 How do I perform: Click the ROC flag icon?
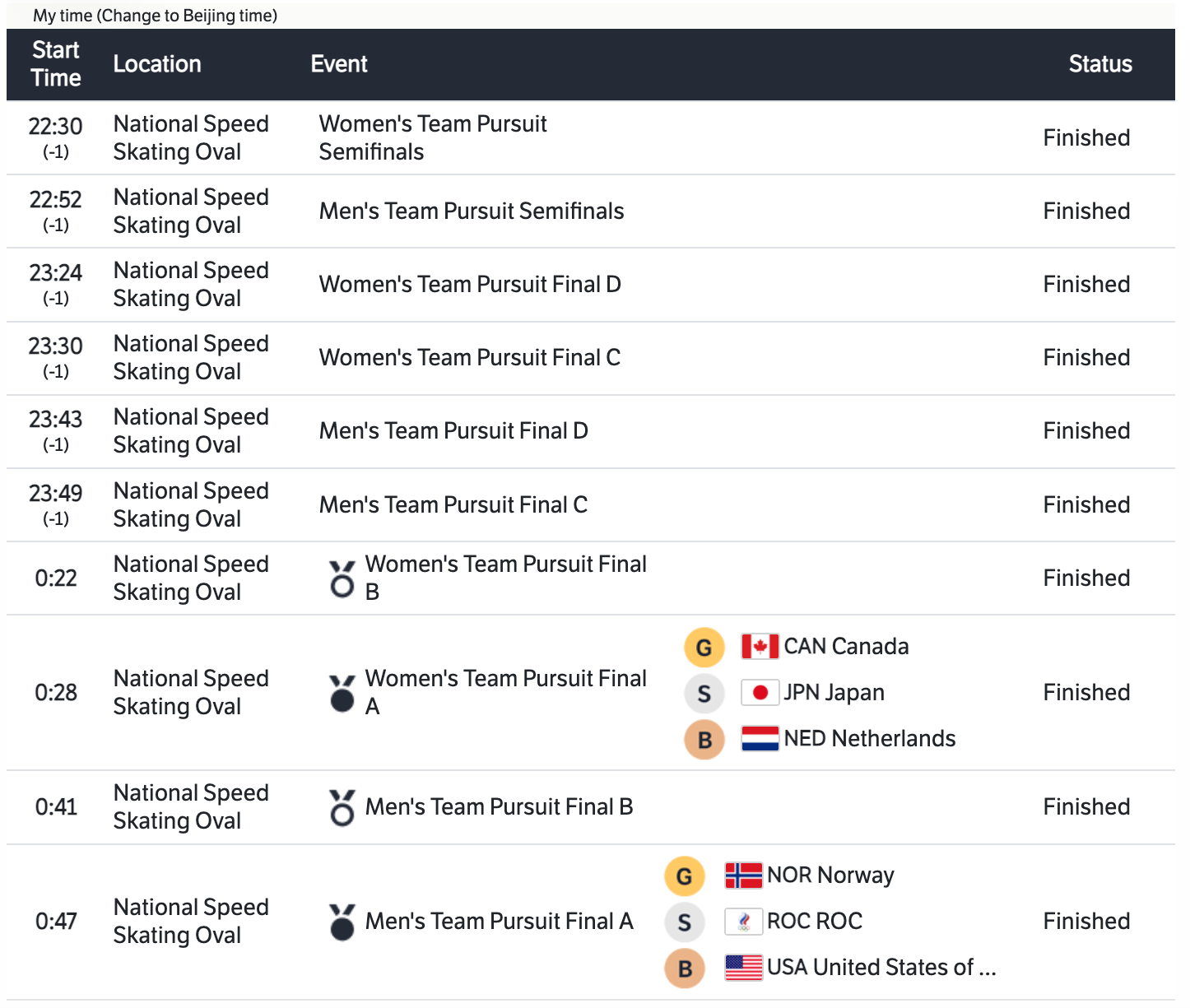[743, 922]
